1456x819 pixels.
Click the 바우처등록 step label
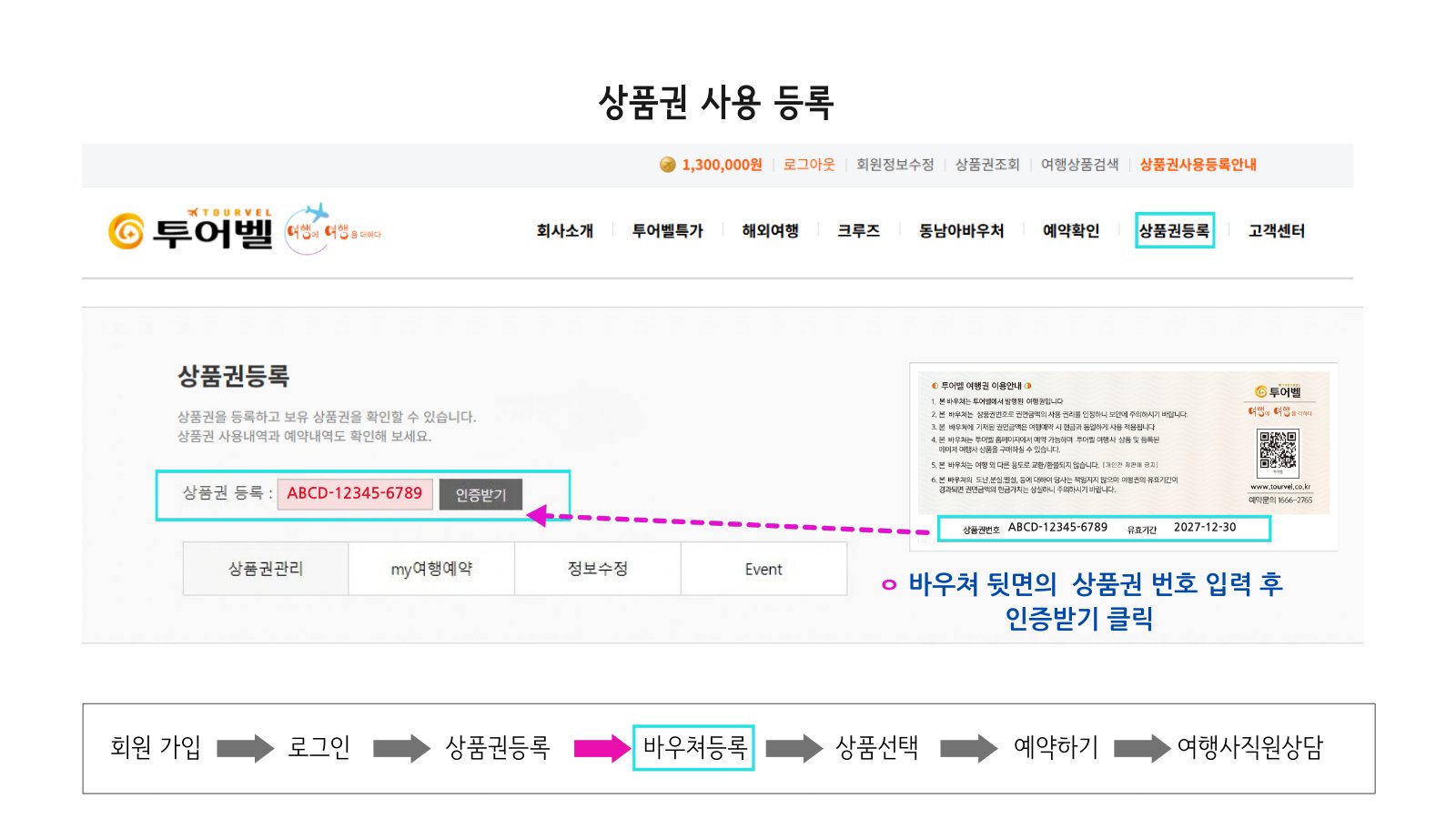pyautogui.click(x=694, y=747)
